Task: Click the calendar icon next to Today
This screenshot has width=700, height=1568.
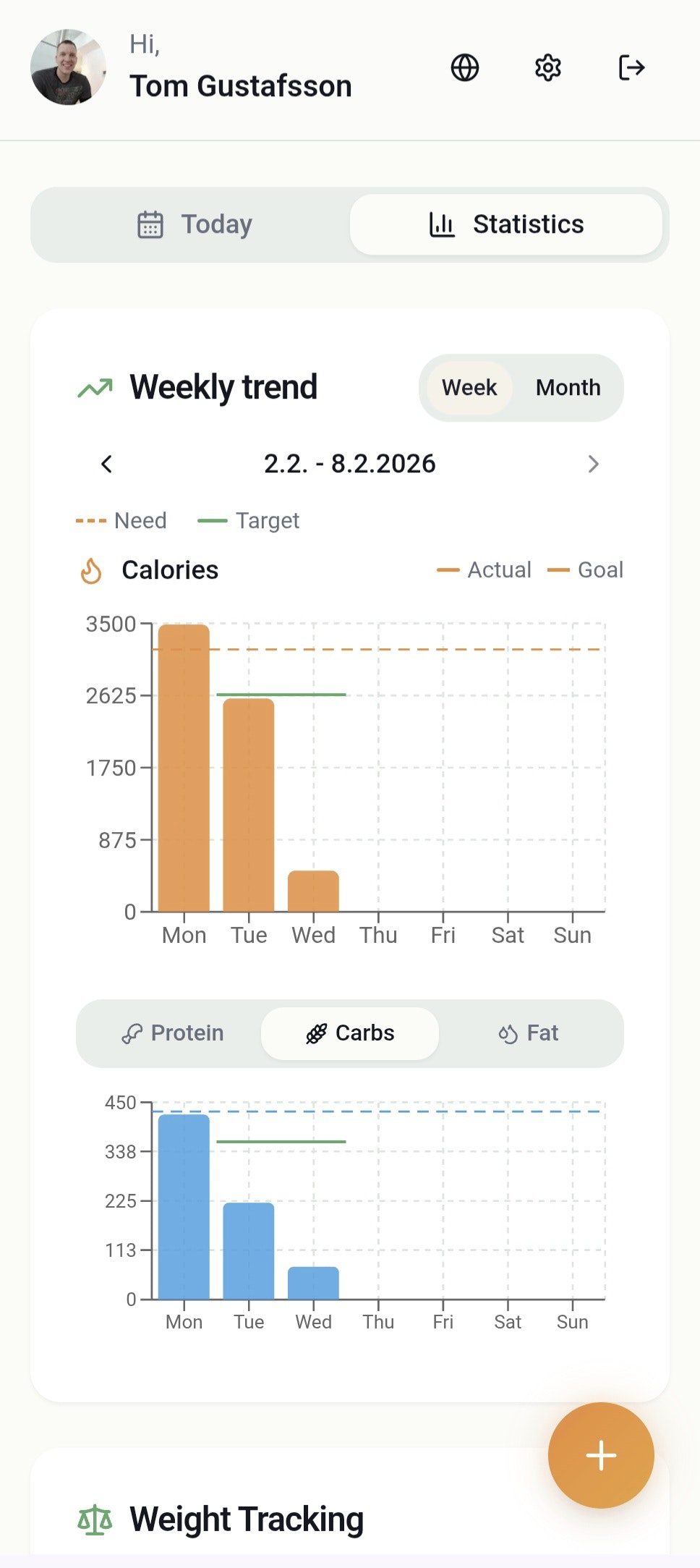Action: (150, 224)
